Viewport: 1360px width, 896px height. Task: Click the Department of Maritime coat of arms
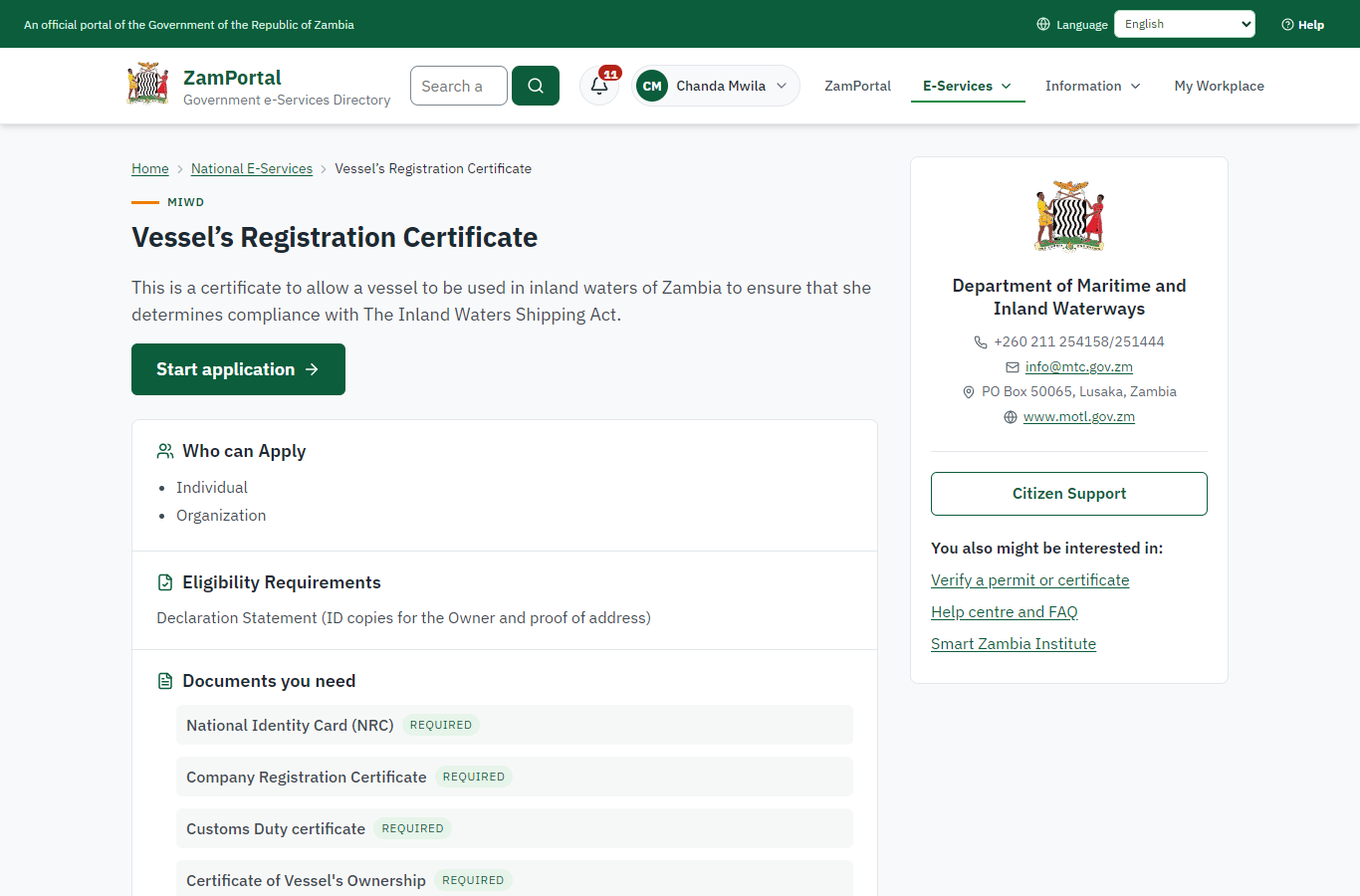pyautogui.click(x=1069, y=216)
